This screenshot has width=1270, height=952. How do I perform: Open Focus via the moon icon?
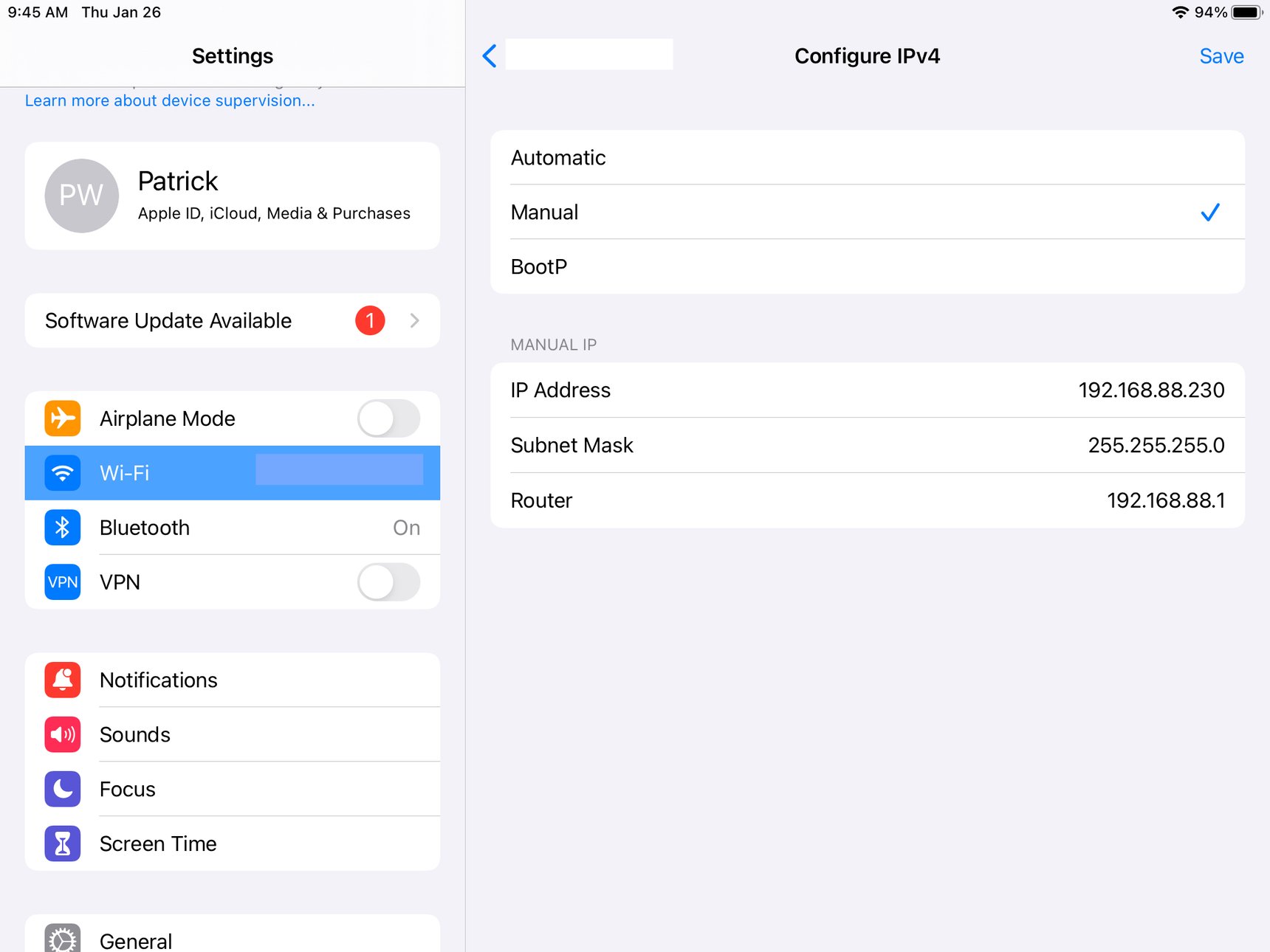click(x=63, y=789)
